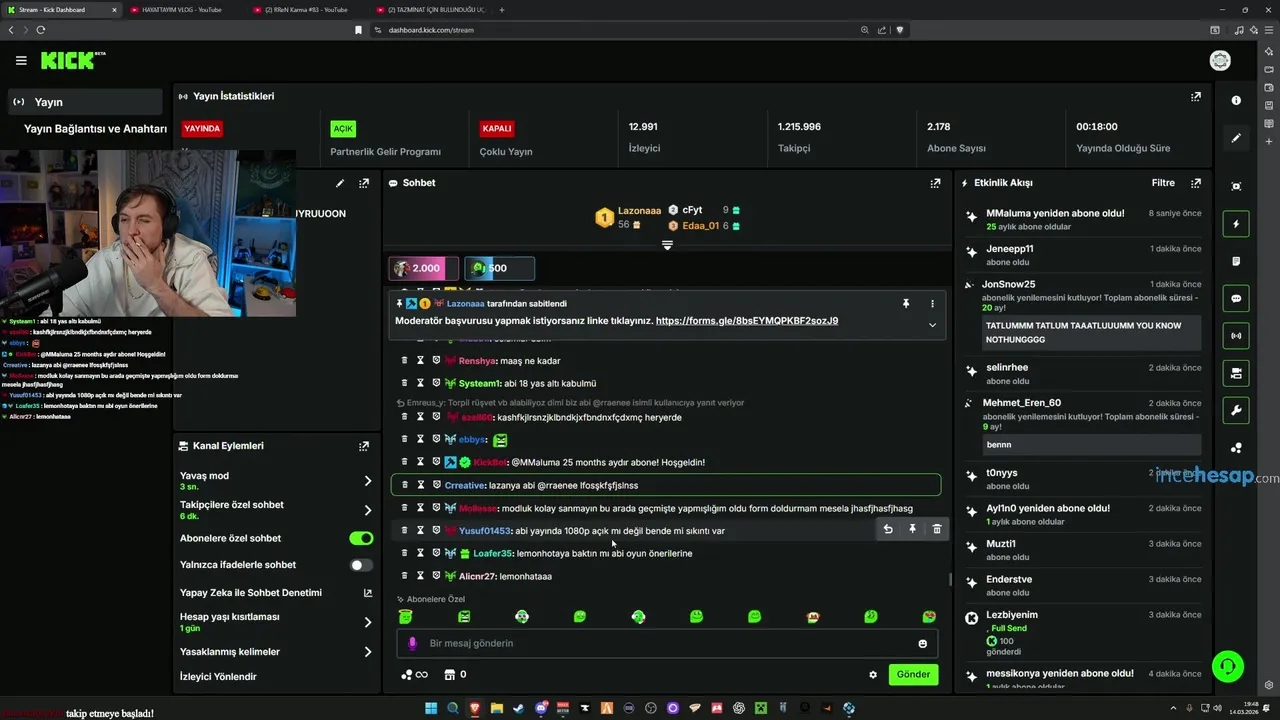Screen dimensions: 1280x720
Task: Open the hamburger menu beside the KICK logo
Action: coord(21,61)
